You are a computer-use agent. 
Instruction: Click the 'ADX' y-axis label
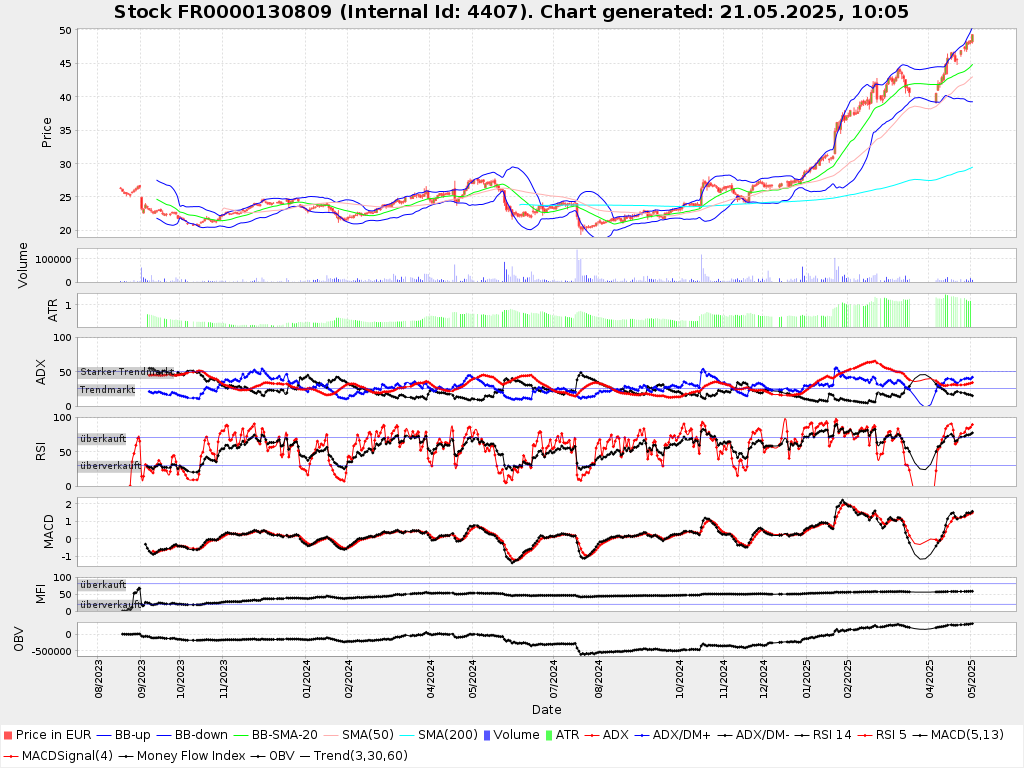coord(41,372)
